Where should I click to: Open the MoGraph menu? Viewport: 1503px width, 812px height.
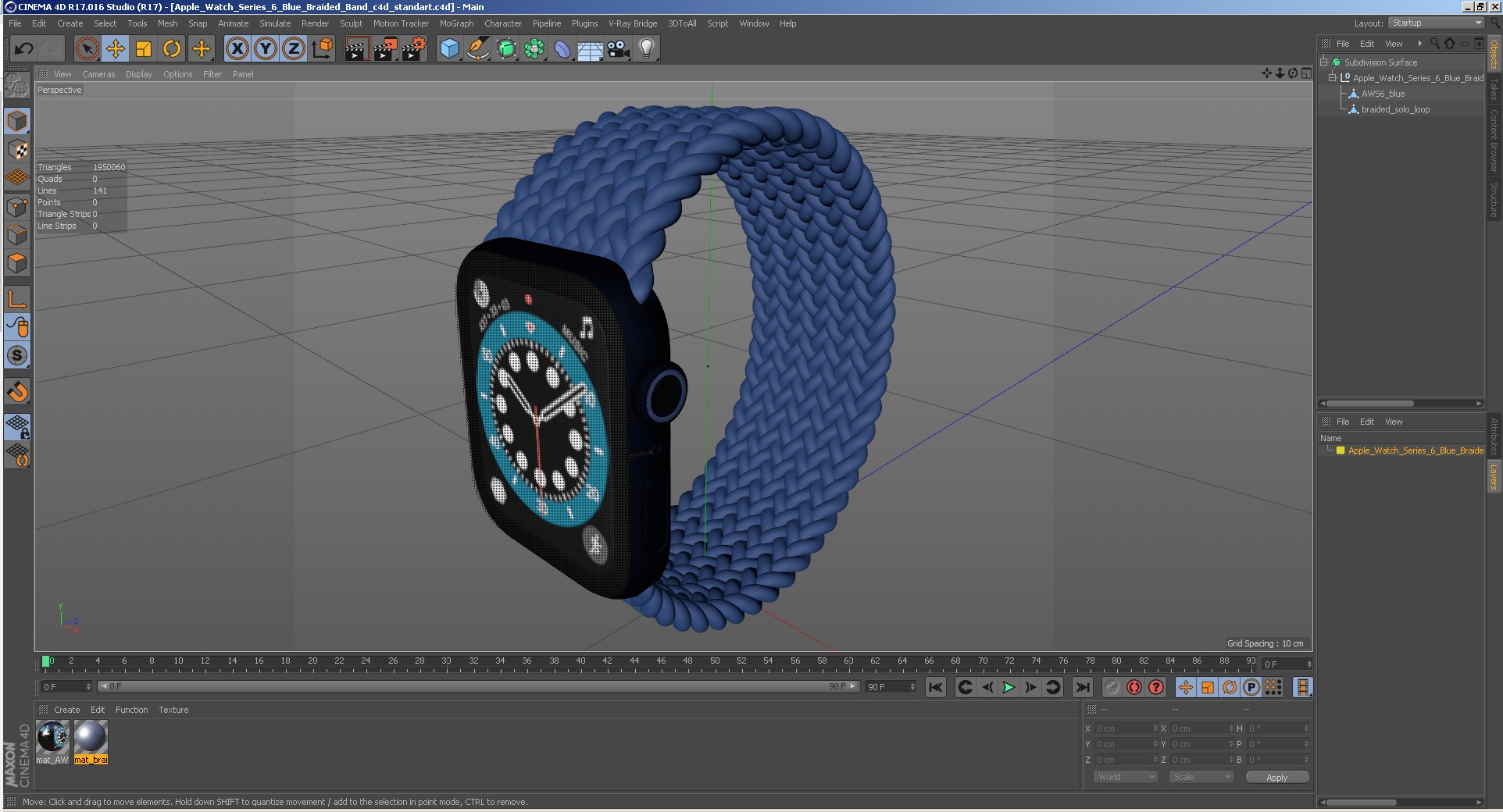tap(456, 23)
